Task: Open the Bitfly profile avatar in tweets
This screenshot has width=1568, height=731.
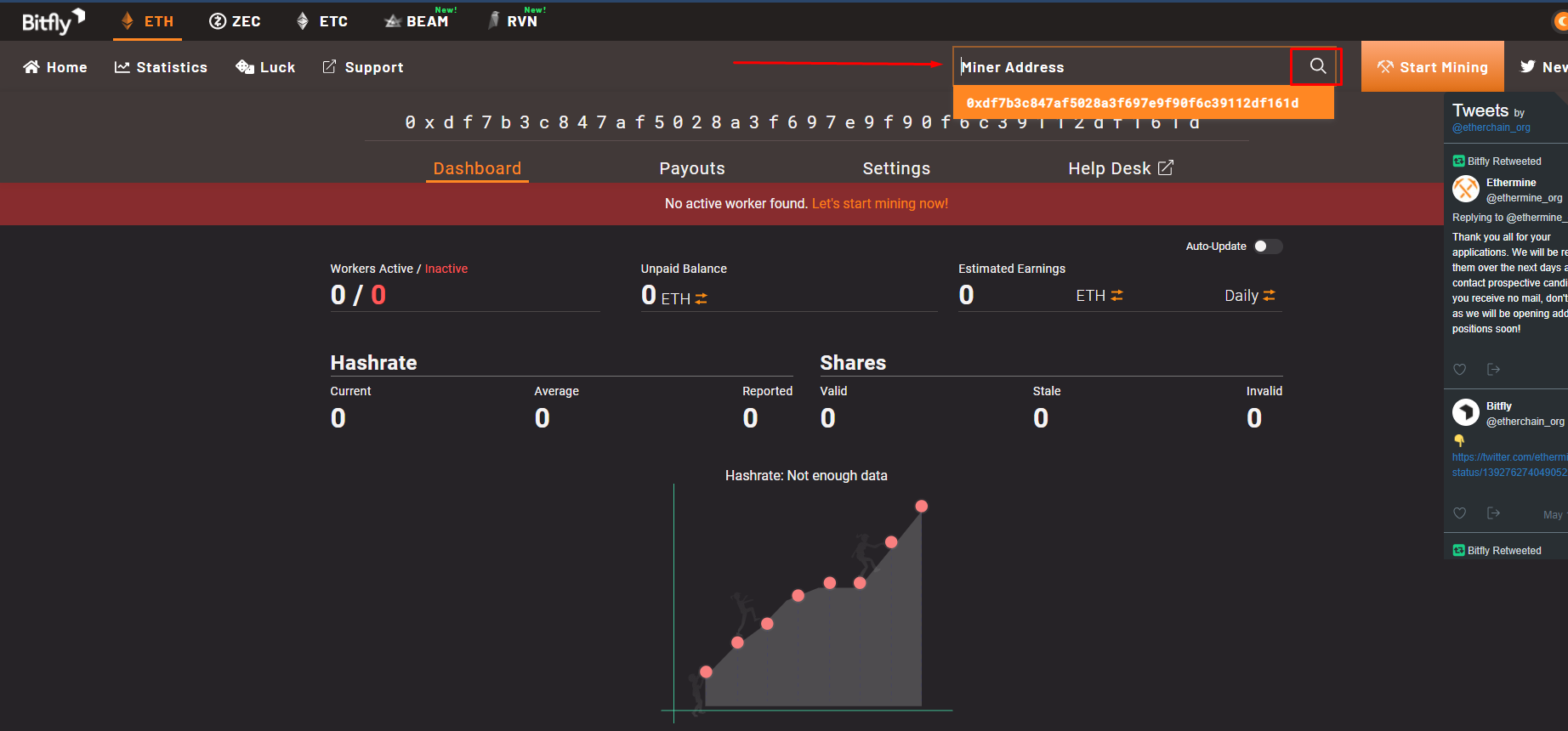Action: (1466, 412)
